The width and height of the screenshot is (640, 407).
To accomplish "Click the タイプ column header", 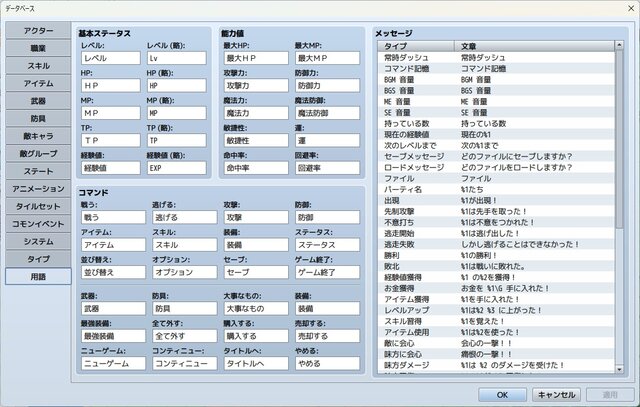I will click(416, 46).
